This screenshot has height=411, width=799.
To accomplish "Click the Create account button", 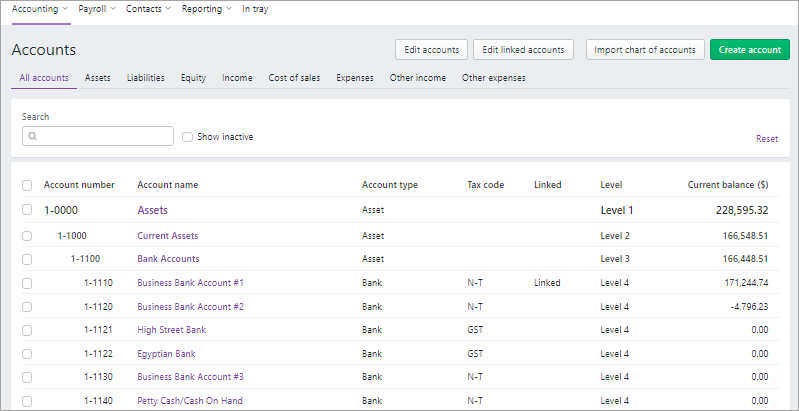I will pos(749,50).
